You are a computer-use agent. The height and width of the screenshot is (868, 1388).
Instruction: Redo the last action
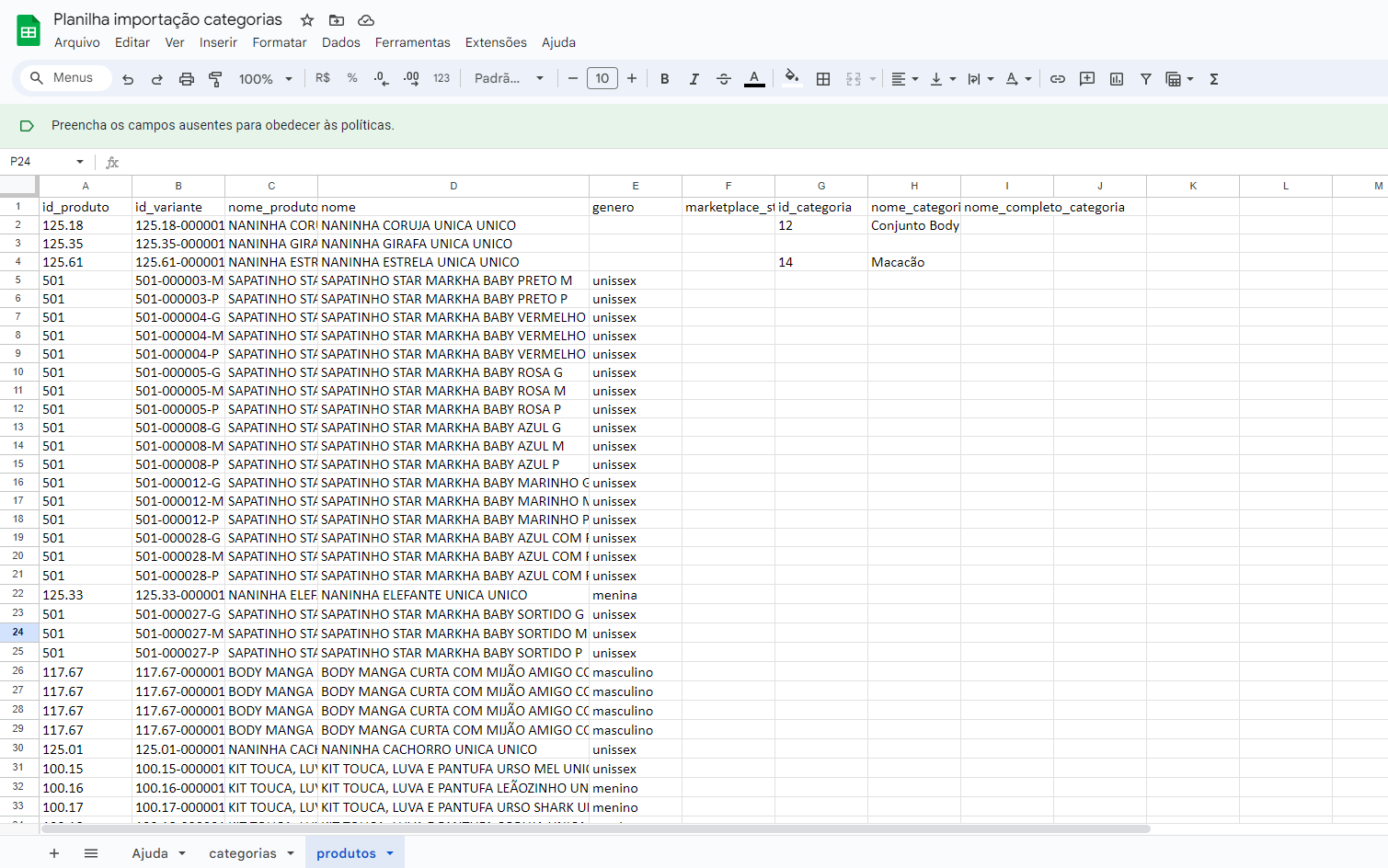tap(157, 79)
